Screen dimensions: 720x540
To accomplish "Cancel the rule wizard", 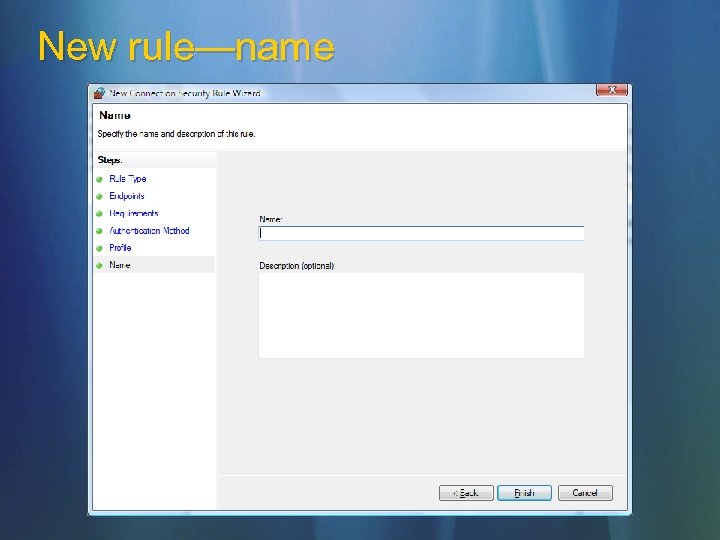I will point(585,493).
